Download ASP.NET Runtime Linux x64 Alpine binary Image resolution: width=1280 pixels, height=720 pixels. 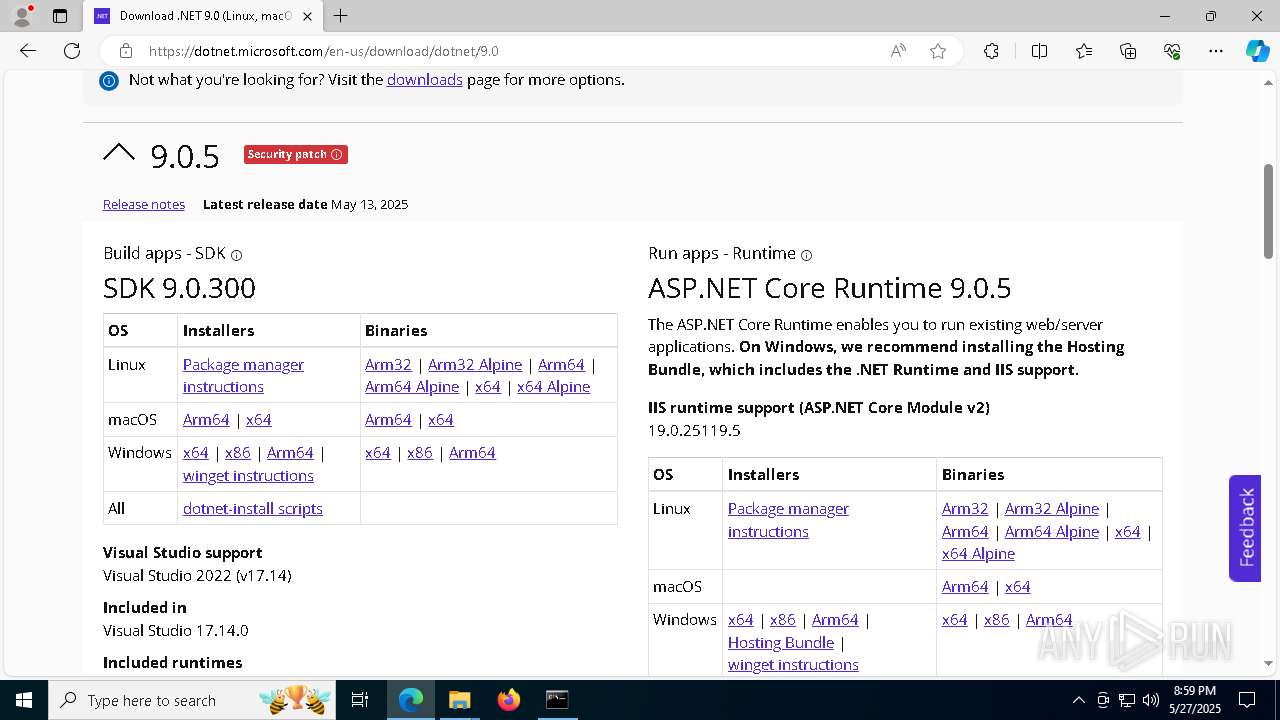point(978,554)
